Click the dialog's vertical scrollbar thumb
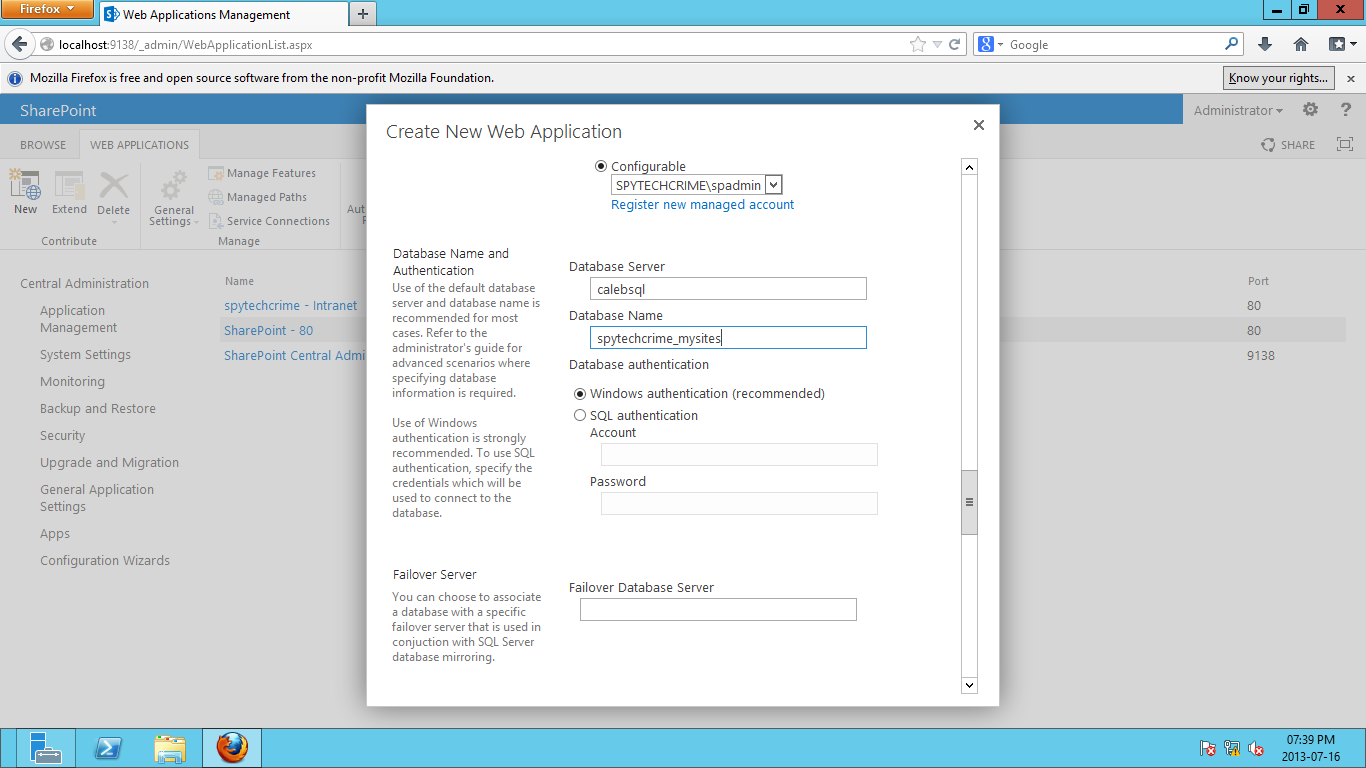This screenshot has width=1366, height=768. pos(969,502)
